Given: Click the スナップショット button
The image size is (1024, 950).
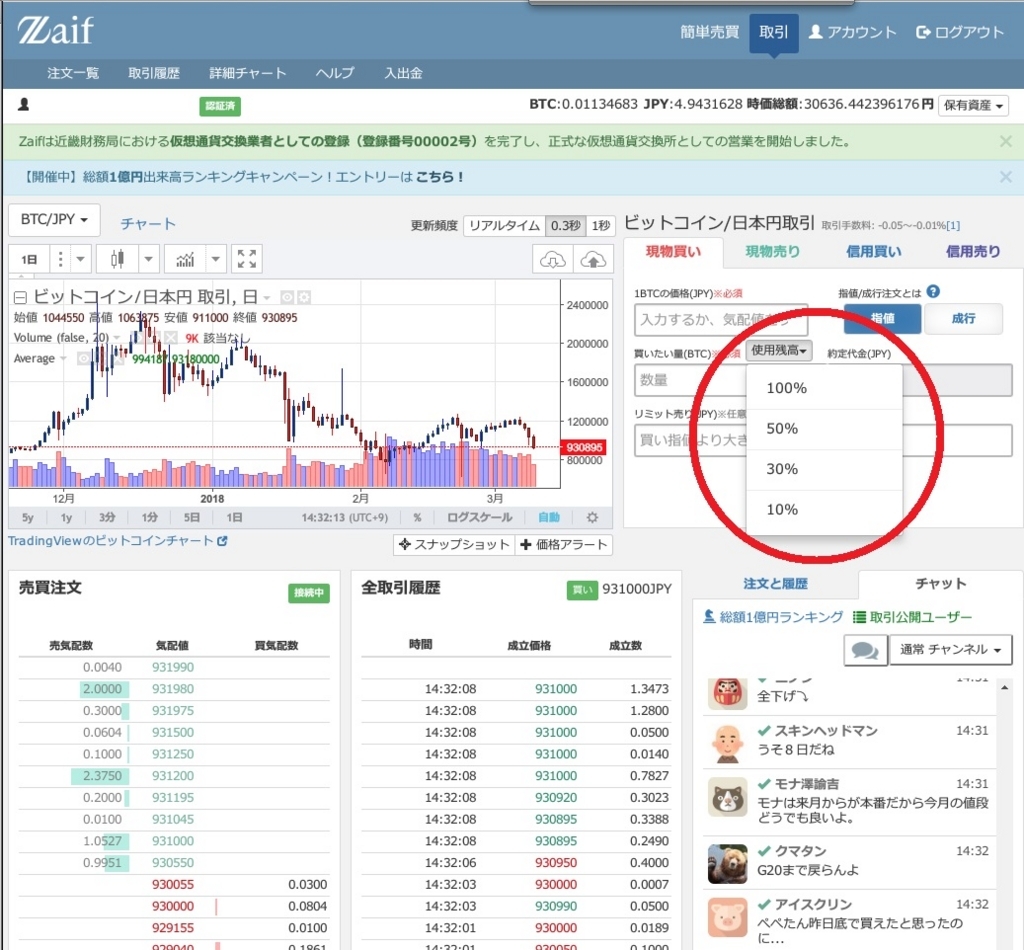Looking at the screenshot, I should (454, 545).
